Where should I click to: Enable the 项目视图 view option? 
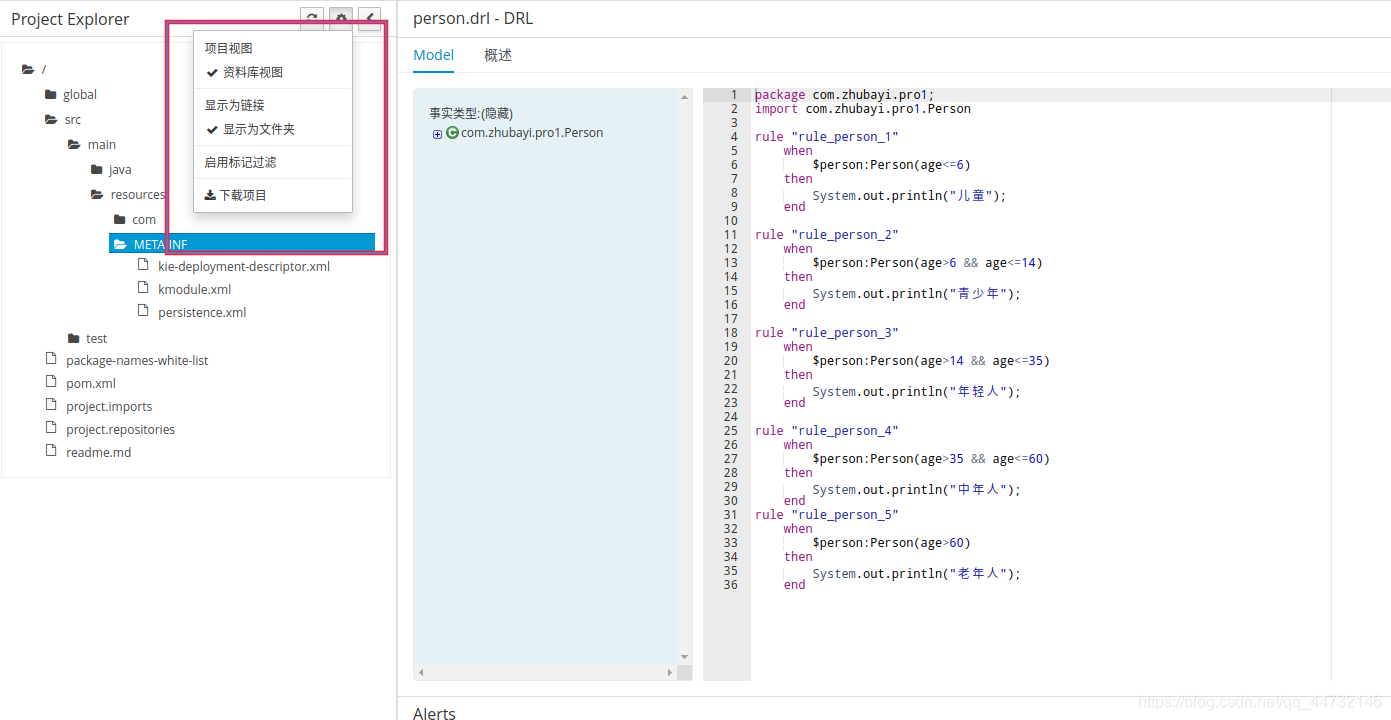click(229, 47)
